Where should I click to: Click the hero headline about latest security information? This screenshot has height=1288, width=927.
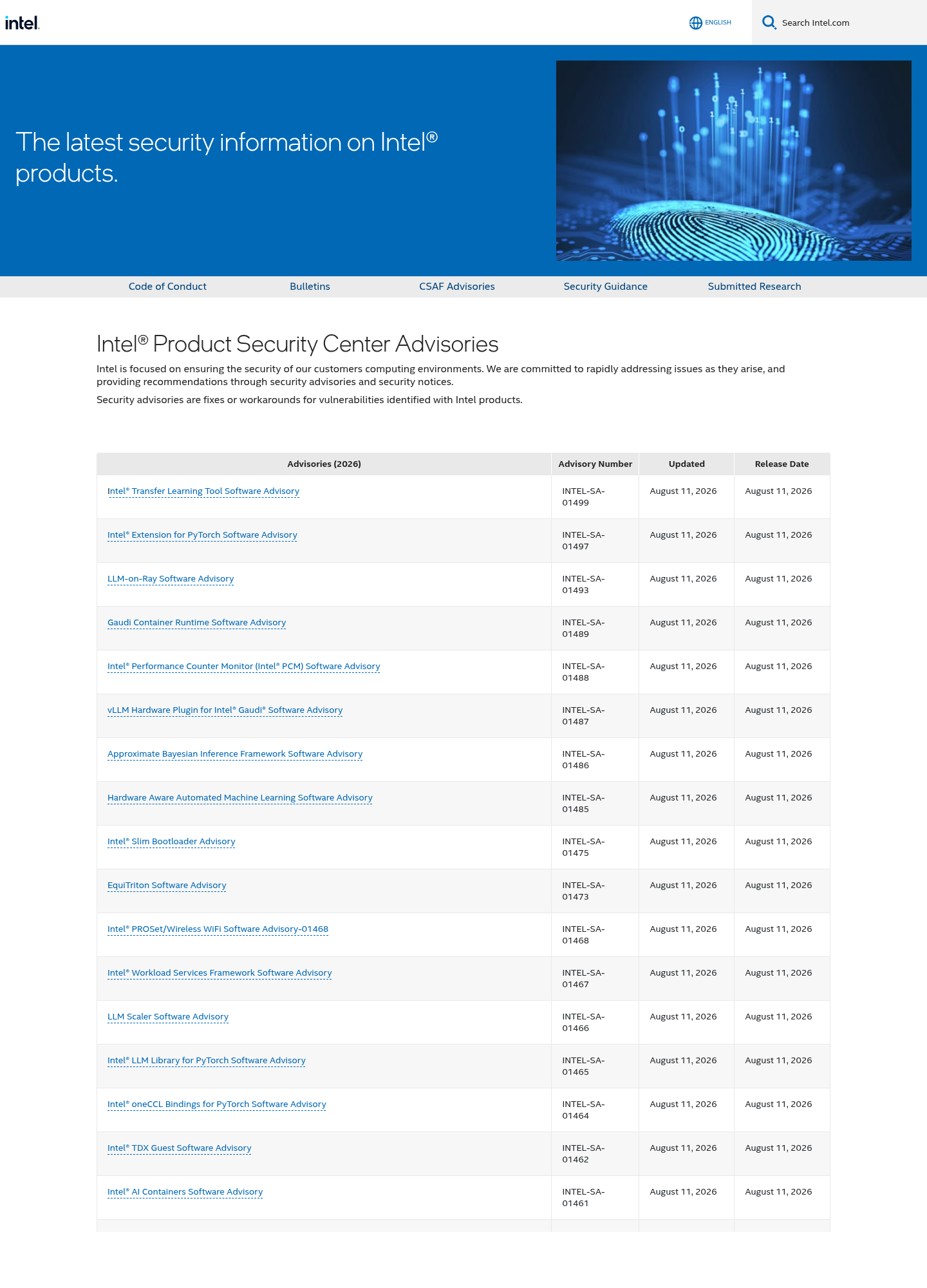(x=227, y=158)
